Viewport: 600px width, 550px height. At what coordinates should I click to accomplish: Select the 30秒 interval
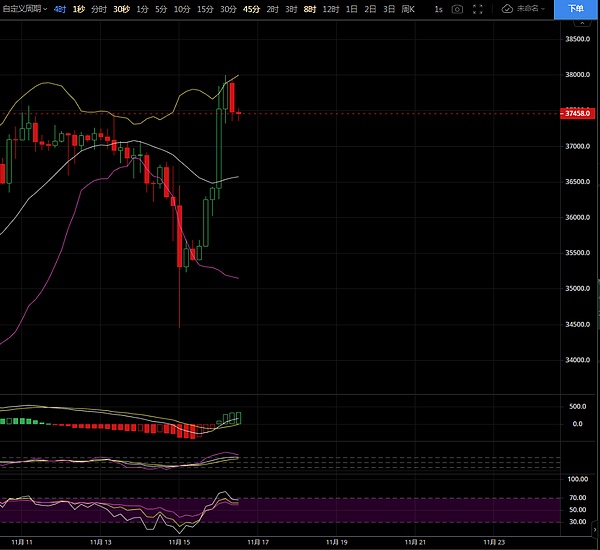point(121,9)
